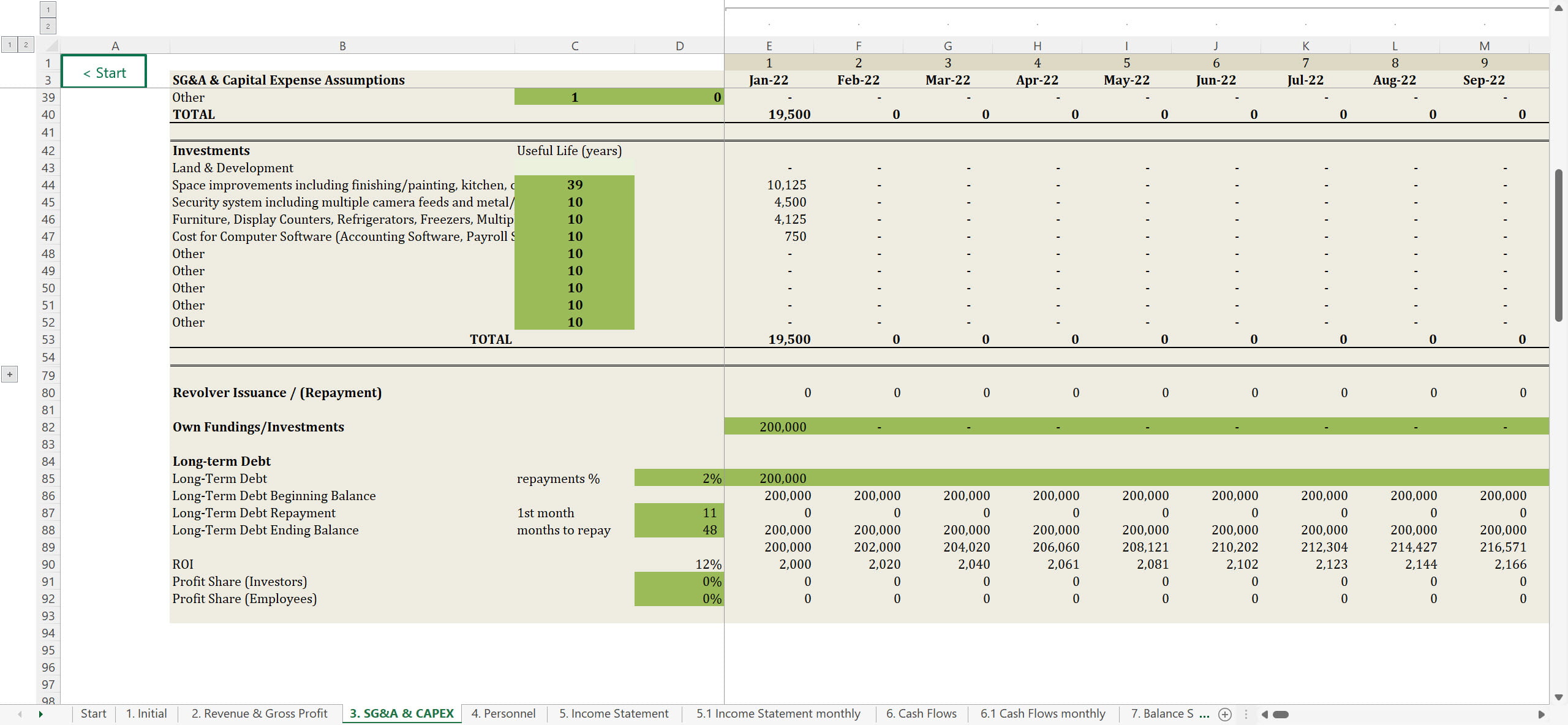Switch to the 5. Income Statement tab

click(x=613, y=713)
